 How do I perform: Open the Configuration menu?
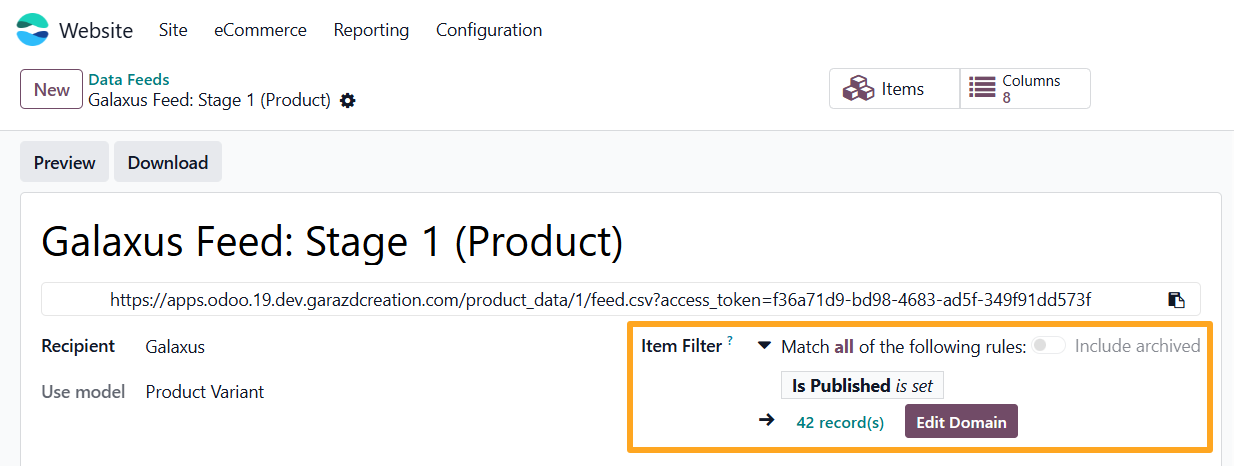click(489, 30)
